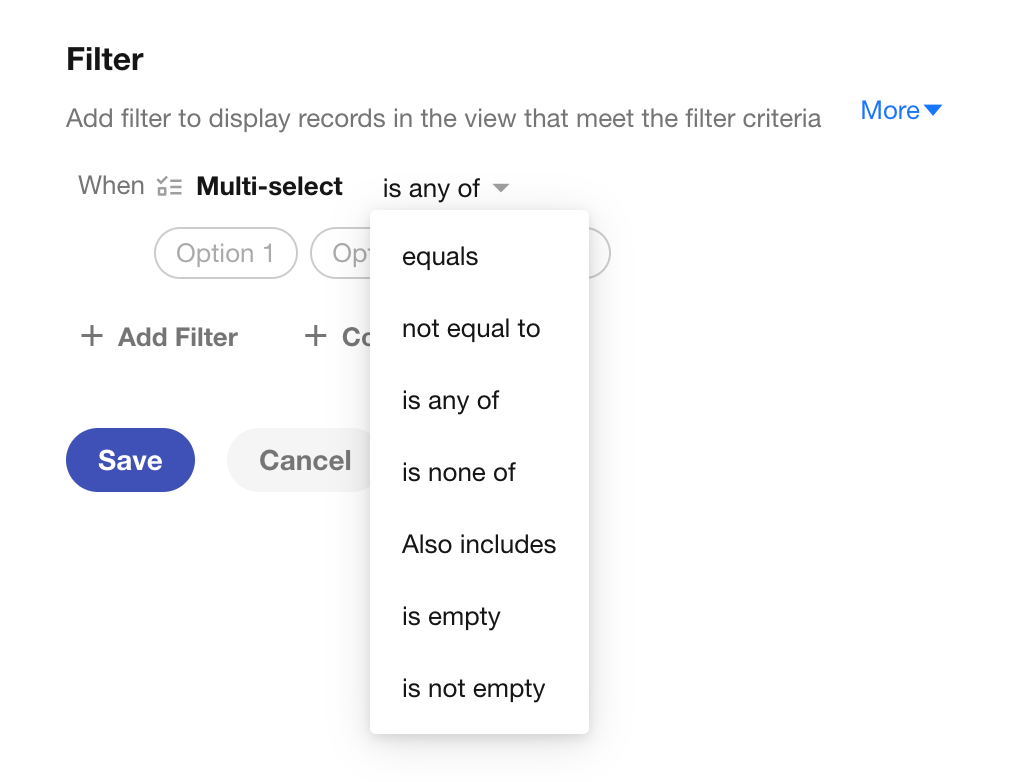This screenshot has height=782, width=1026.
Task: Click the blue triangle next to More
Action: coord(933,110)
